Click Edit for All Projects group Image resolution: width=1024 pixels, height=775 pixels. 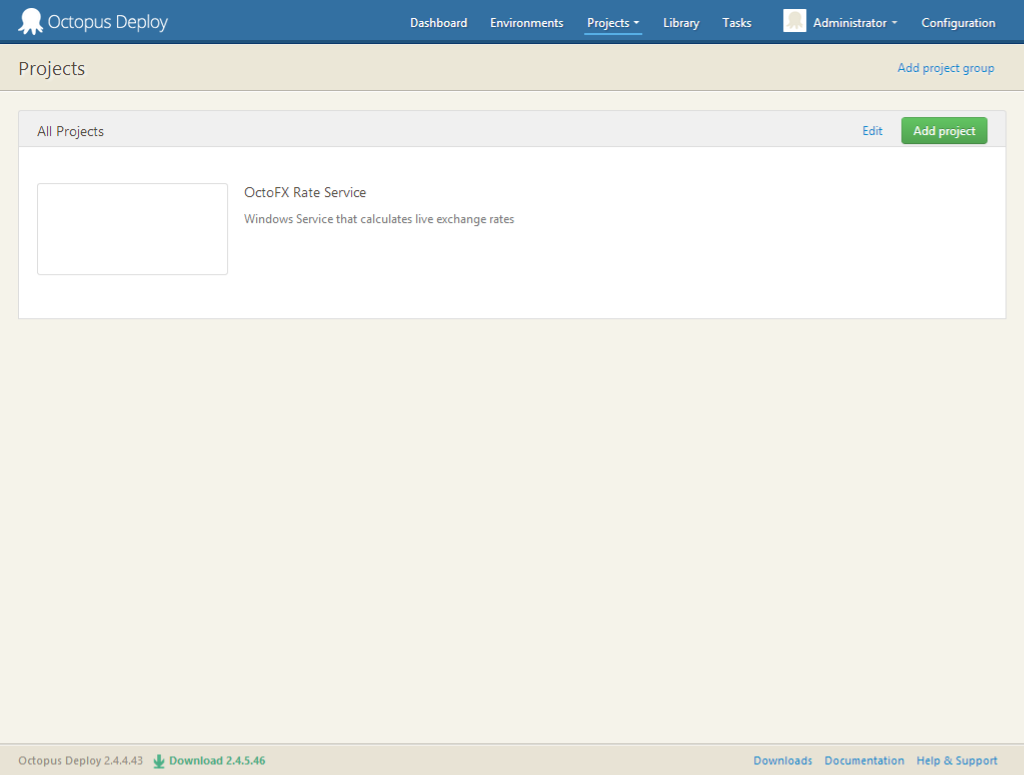[x=872, y=131]
